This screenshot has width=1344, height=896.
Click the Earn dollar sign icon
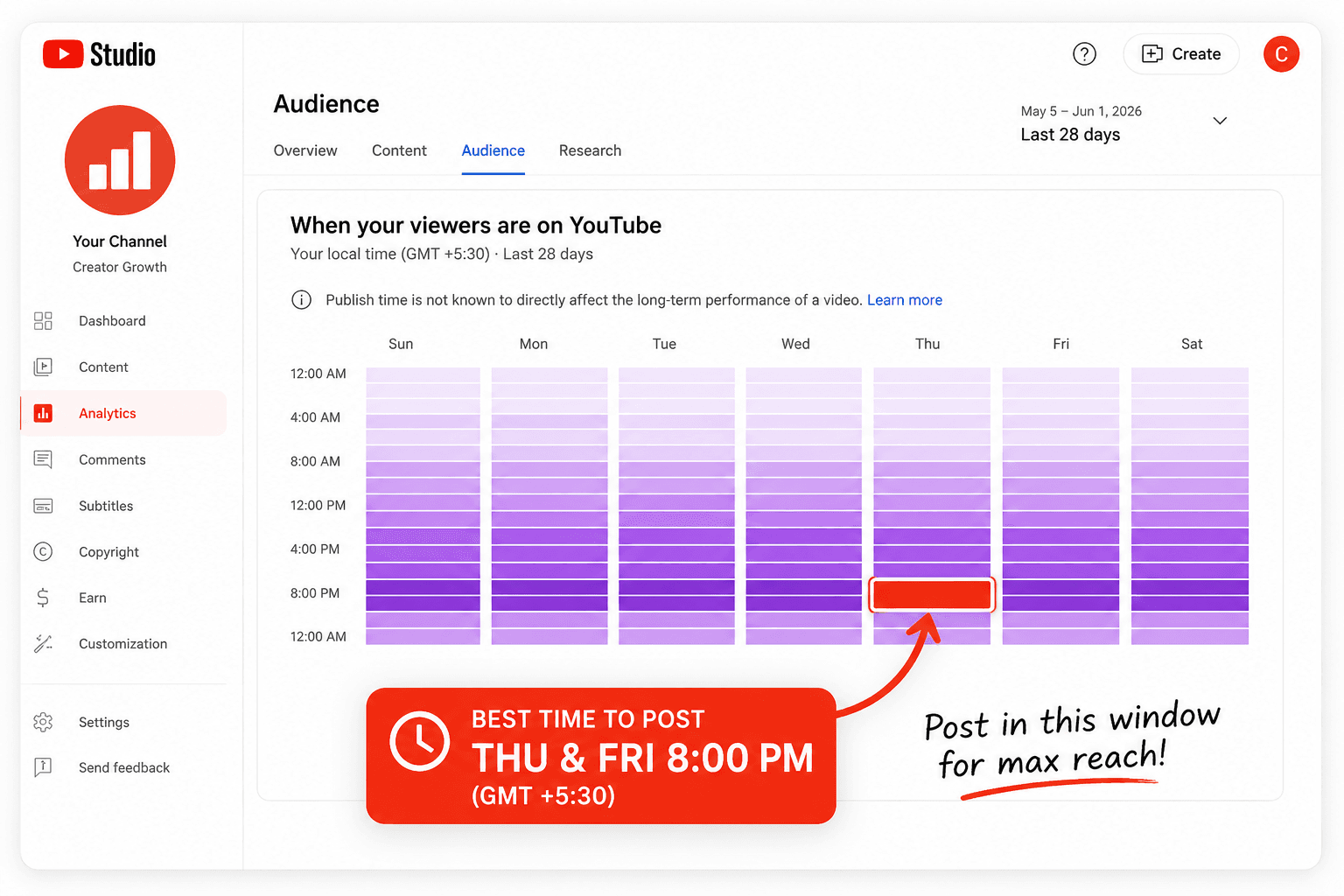point(43,598)
